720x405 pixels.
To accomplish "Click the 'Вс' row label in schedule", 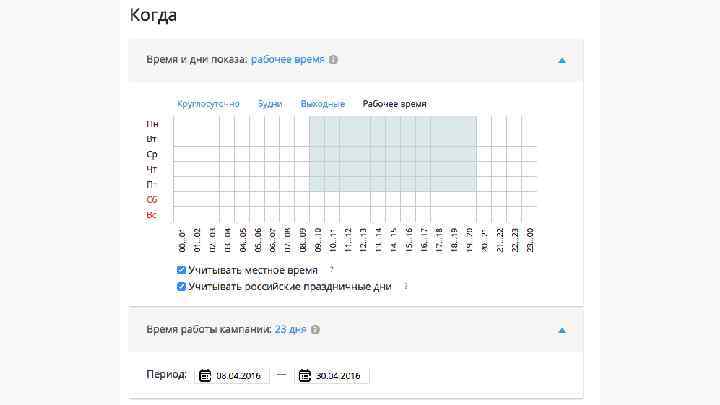I will [x=152, y=215].
